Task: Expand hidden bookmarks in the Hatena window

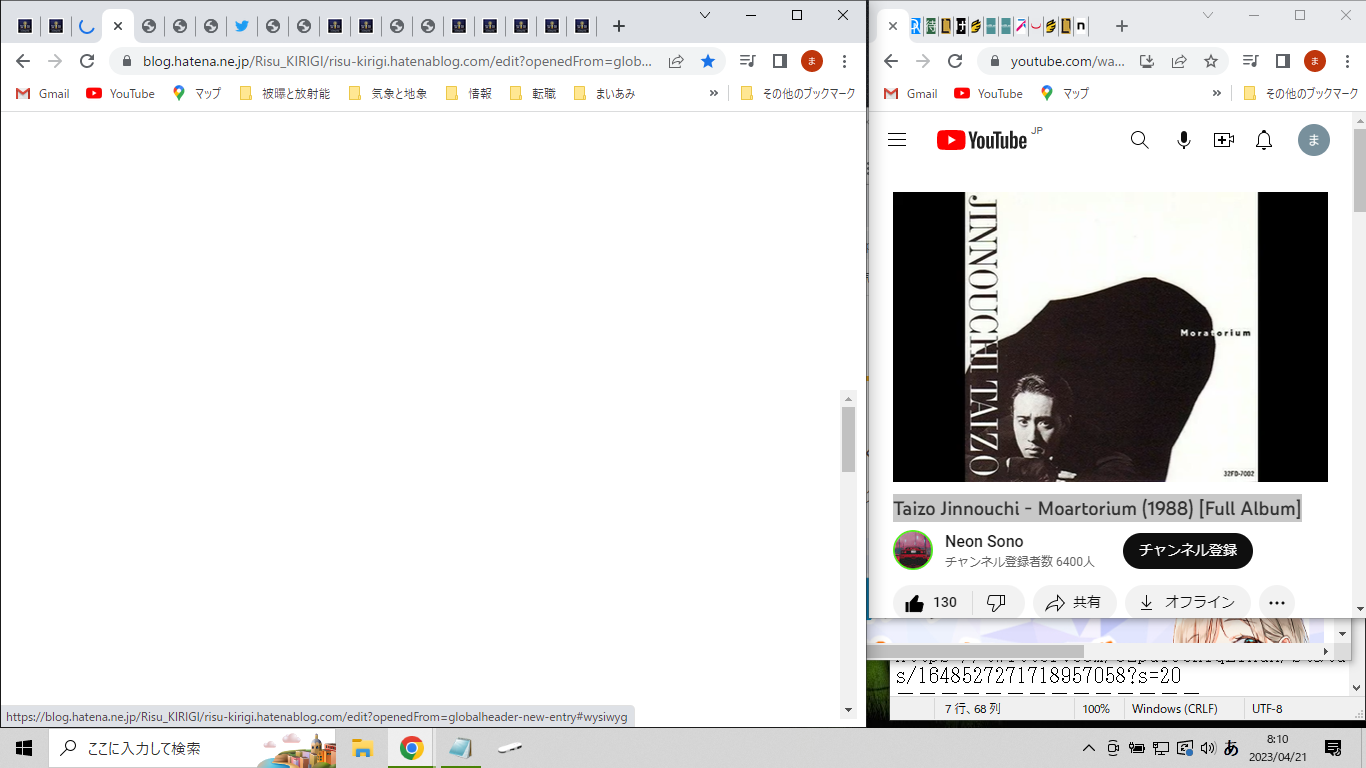Action: pos(713,93)
